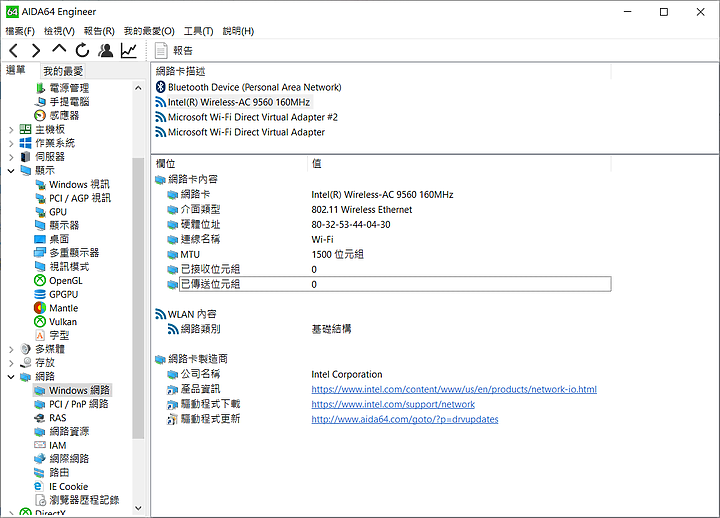Open the 檔案(F) menu
The height and width of the screenshot is (518, 720).
pos(20,31)
